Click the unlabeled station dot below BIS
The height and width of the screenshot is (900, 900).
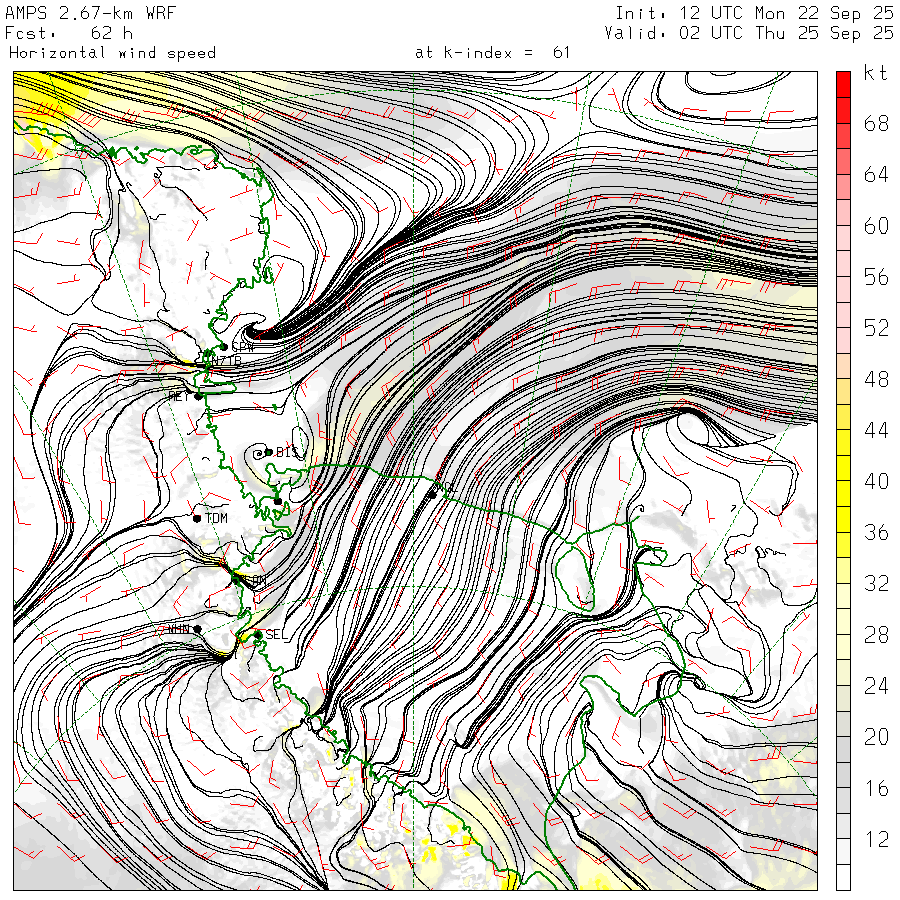pos(277,501)
